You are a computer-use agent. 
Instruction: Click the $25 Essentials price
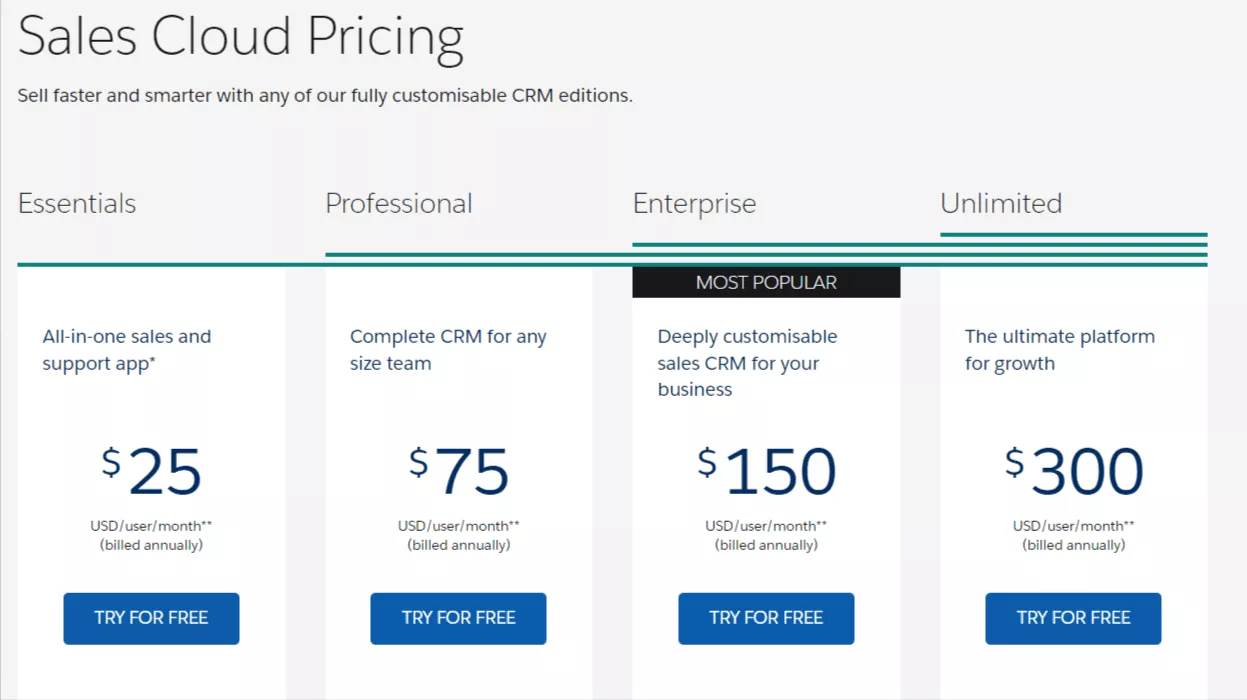[151, 471]
